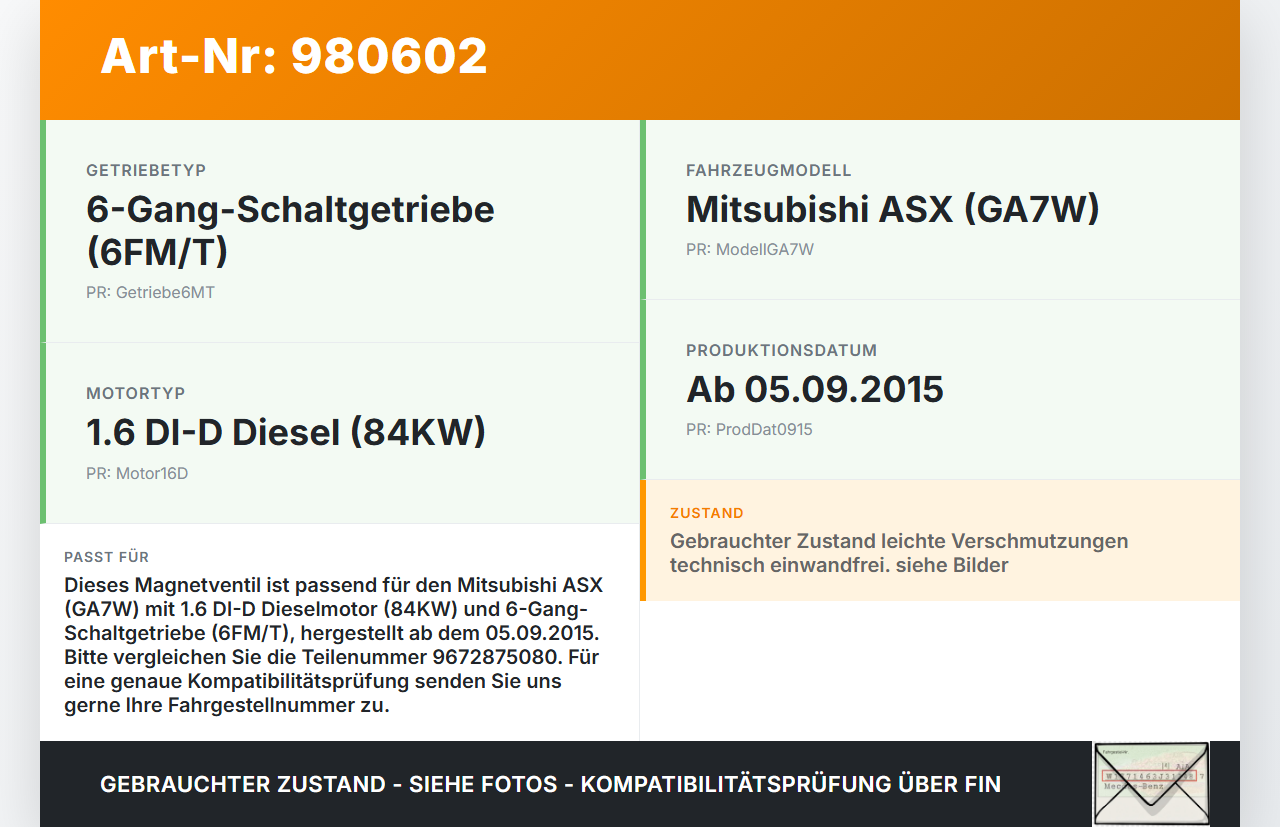Click the envelope icon with vehicle registration

pos(1150,783)
